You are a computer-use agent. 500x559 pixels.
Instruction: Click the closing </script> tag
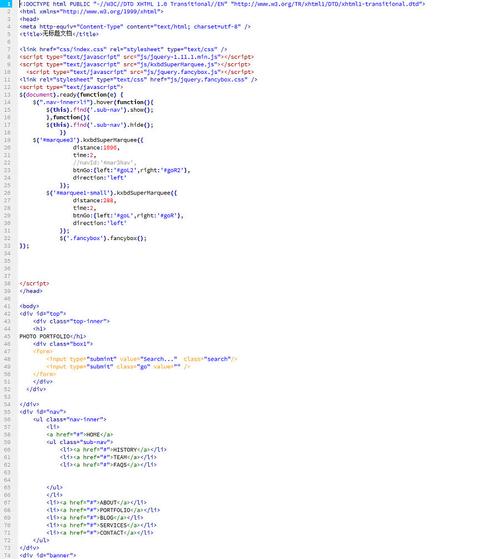[34, 283]
